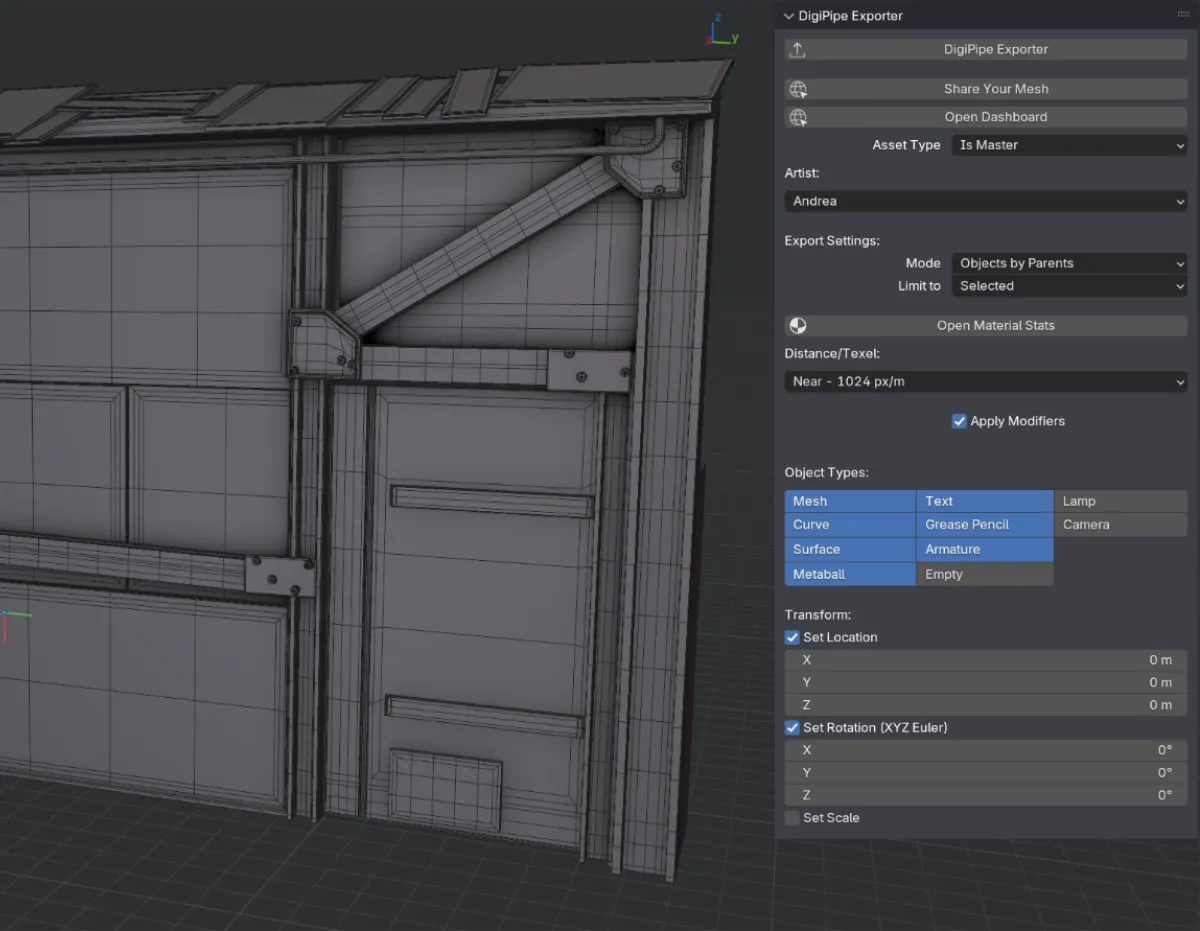
Task: Open the Limit to dropdown showing Selected
Action: tap(1069, 286)
